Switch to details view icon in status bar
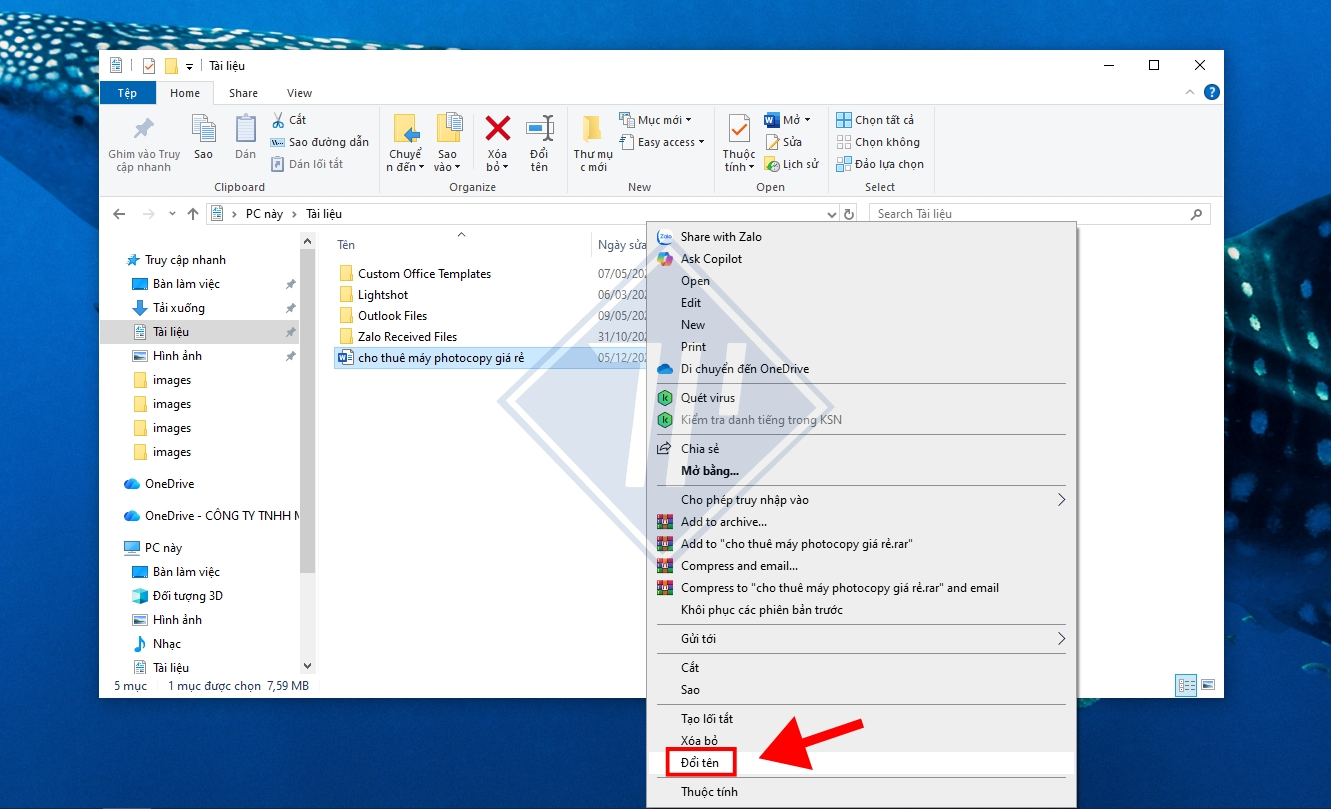The image size is (1331, 809). [1187, 686]
